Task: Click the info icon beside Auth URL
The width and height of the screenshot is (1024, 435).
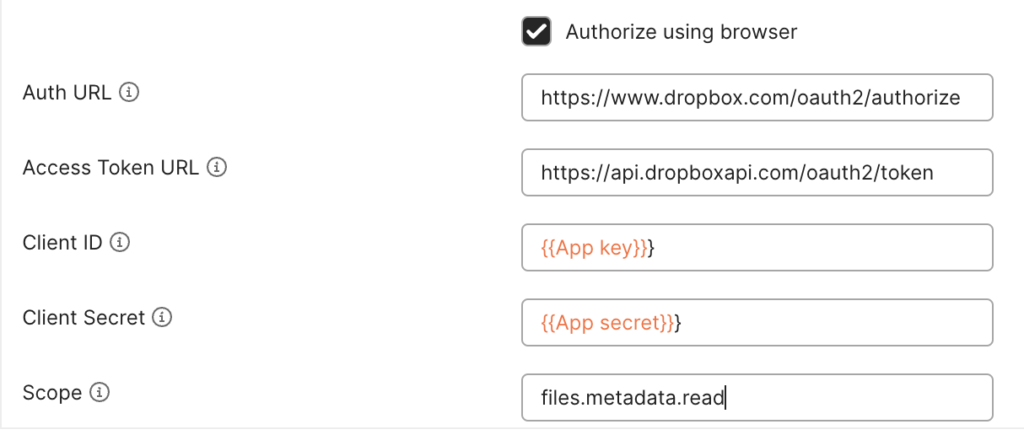Action: tap(129, 93)
